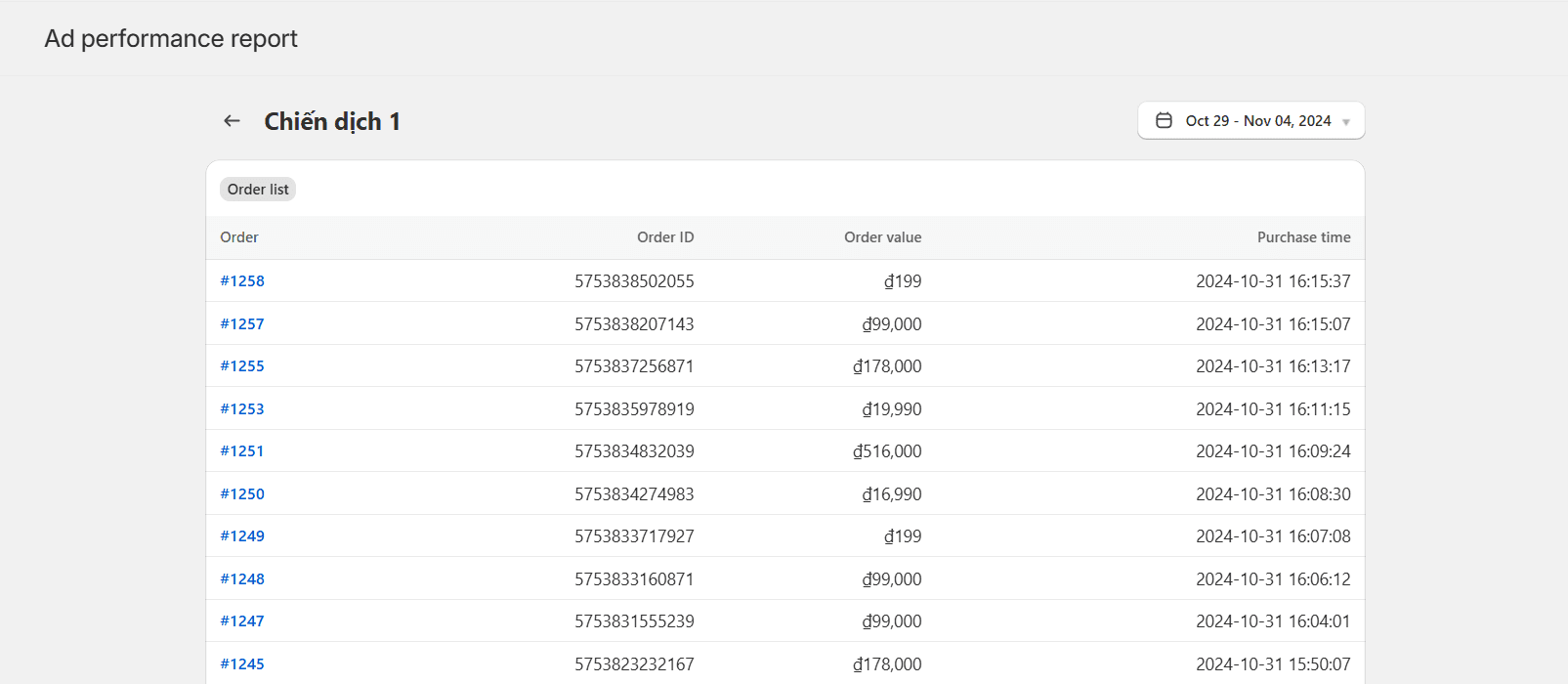The image size is (1568, 684).
Task: Go back using the left arrow
Action: click(x=232, y=121)
